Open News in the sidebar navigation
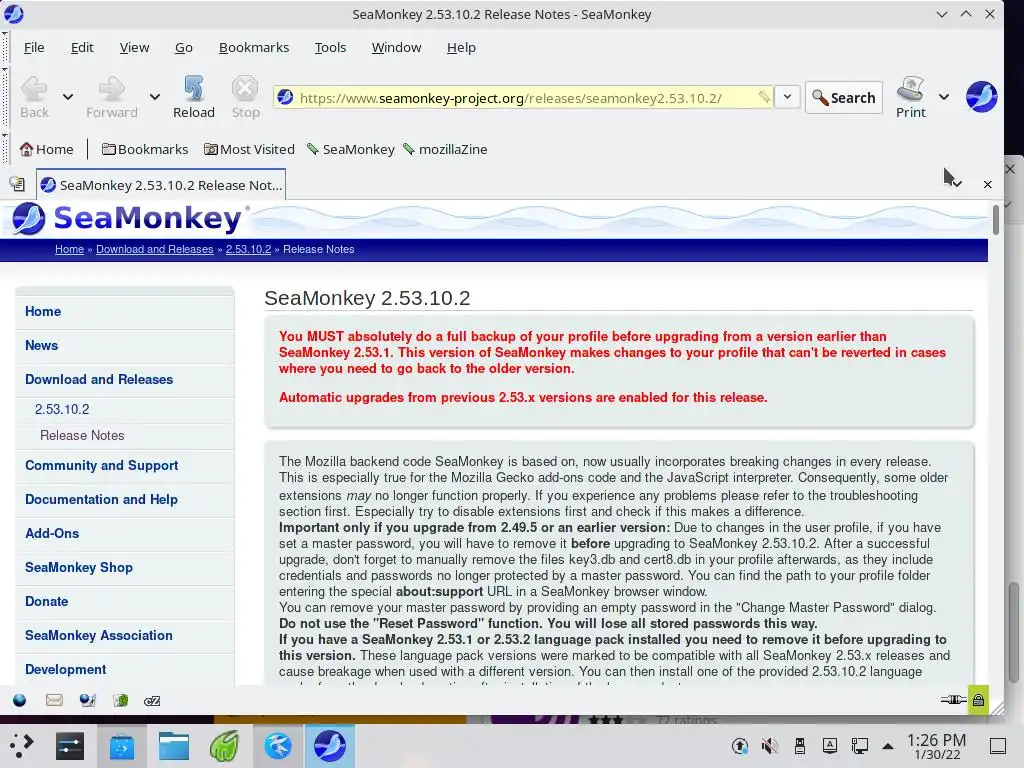Viewport: 1024px width, 768px height. tap(41, 345)
